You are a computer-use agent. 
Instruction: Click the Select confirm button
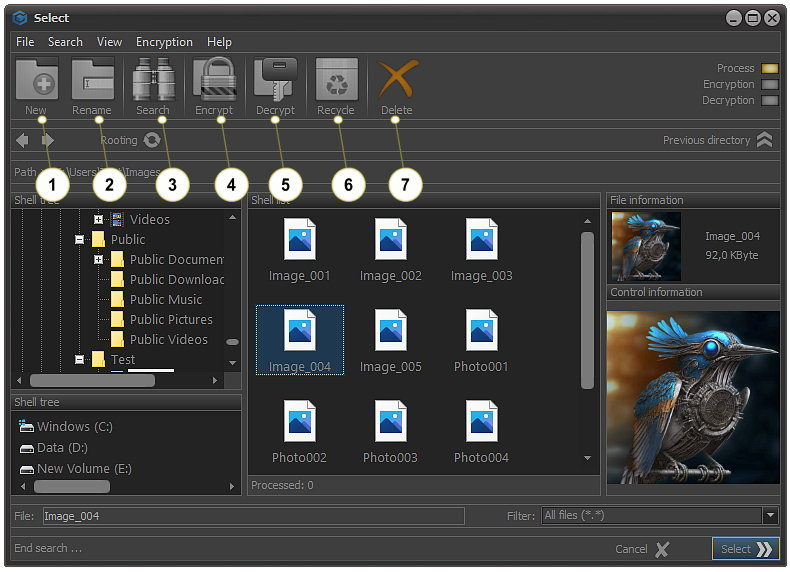[746, 549]
